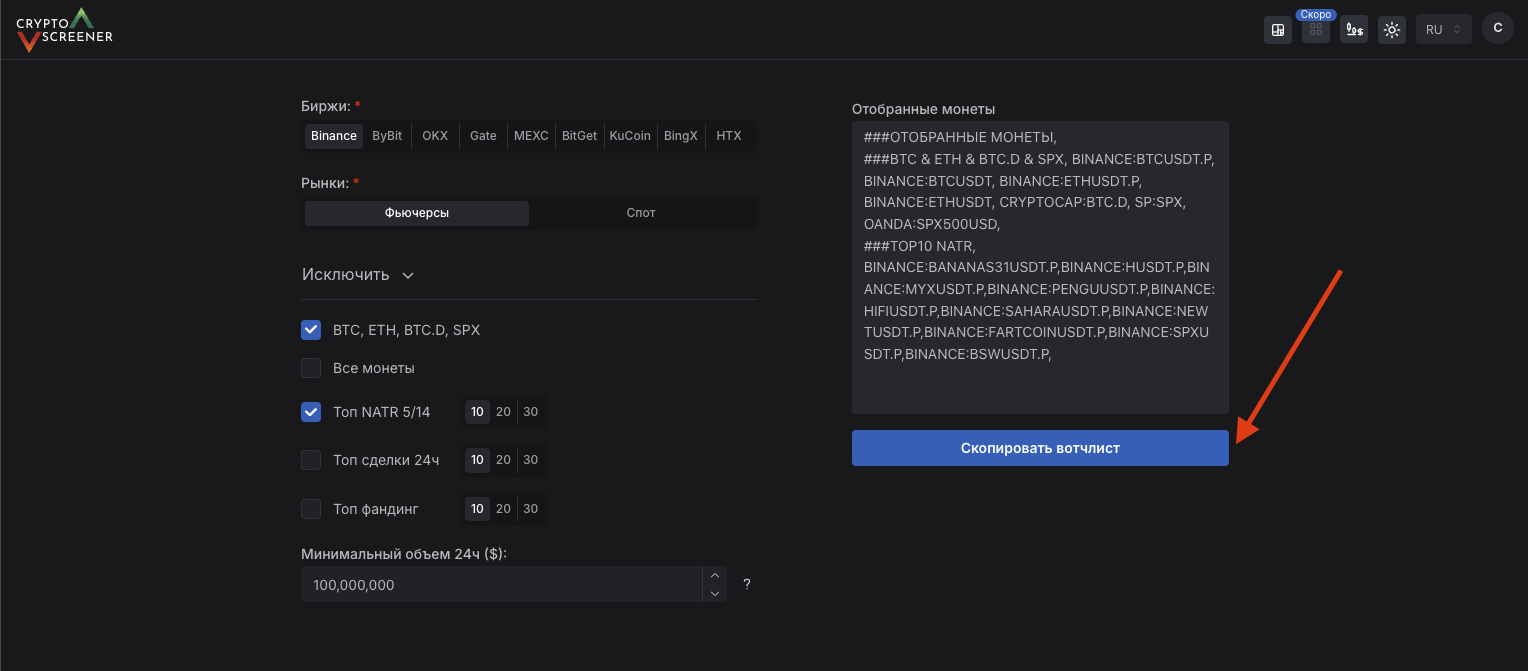The image size is (1528, 671).
Task: Choose 10 for Топ сделки 24ч
Action: (x=477, y=460)
